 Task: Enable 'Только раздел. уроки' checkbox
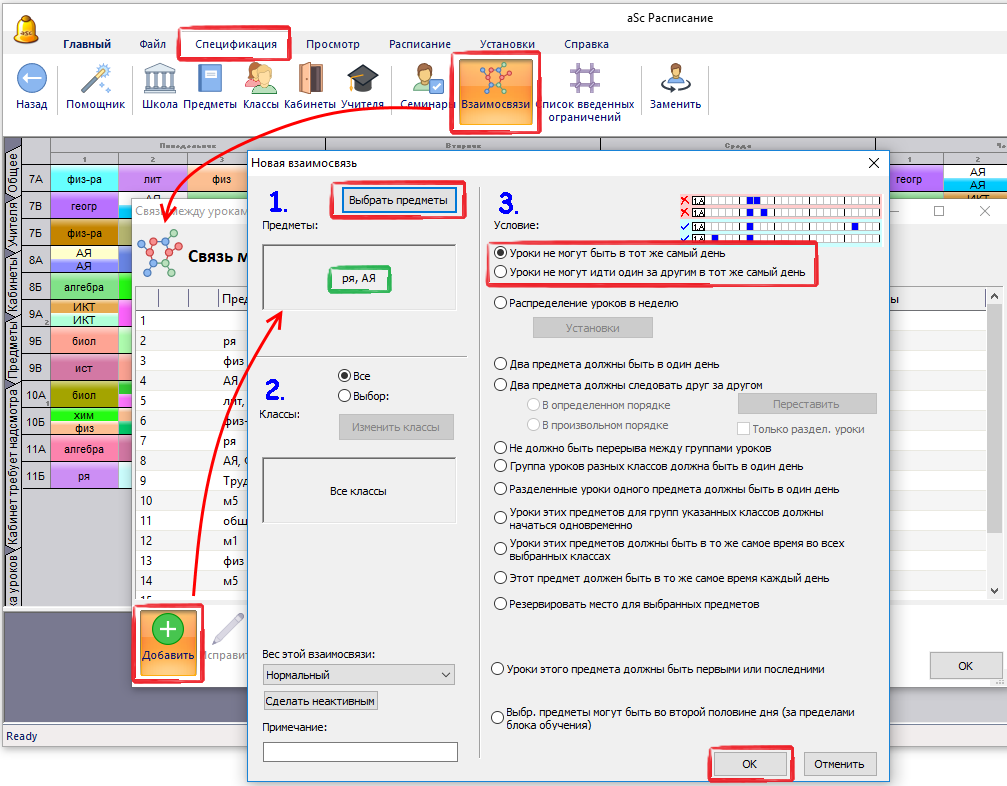click(x=744, y=428)
